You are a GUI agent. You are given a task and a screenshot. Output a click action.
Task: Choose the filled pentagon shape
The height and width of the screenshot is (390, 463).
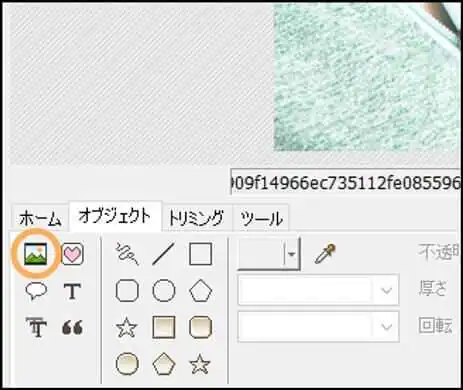pos(164,364)
